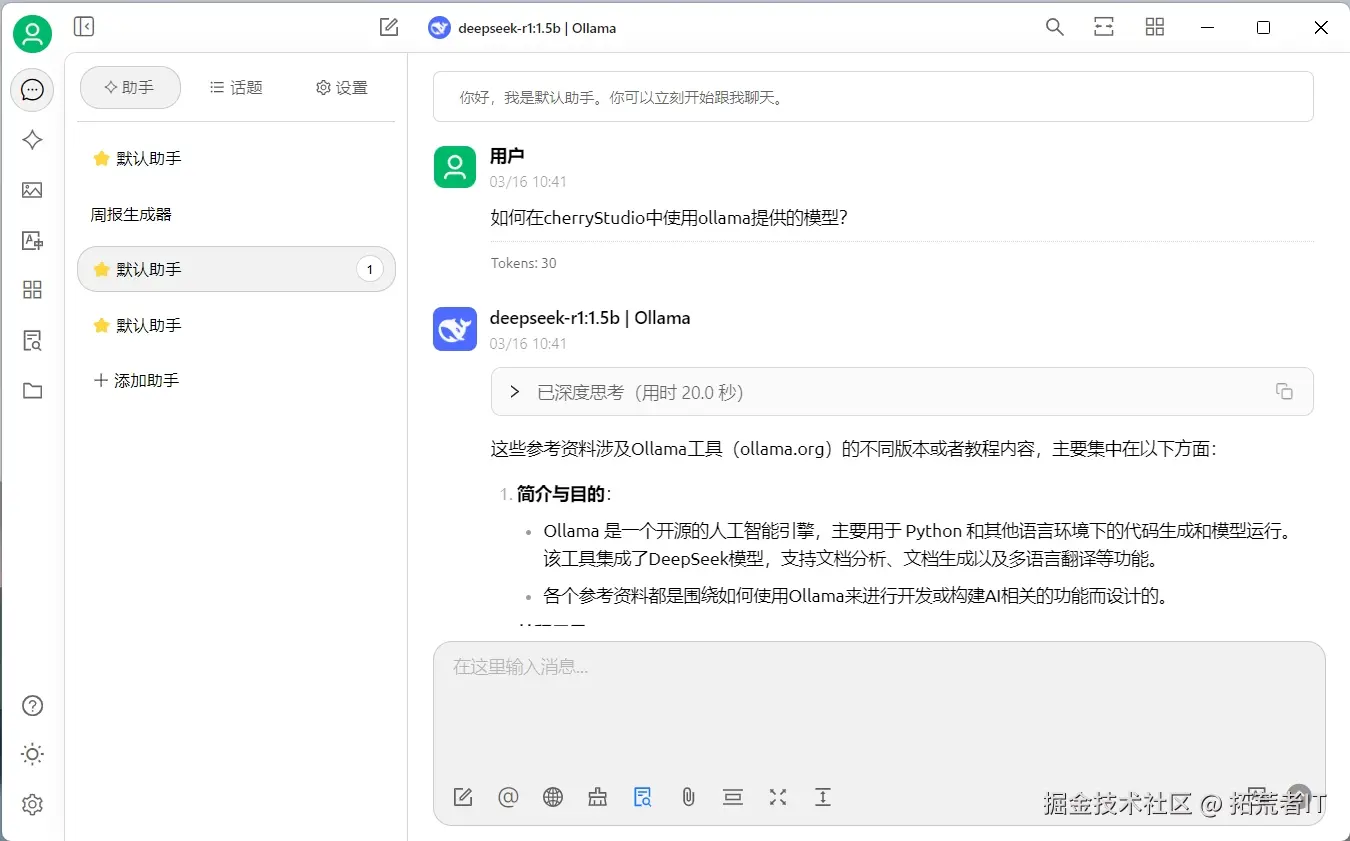
Task: Click the default assistant prompt banner
Action: (x=873, y=97)
